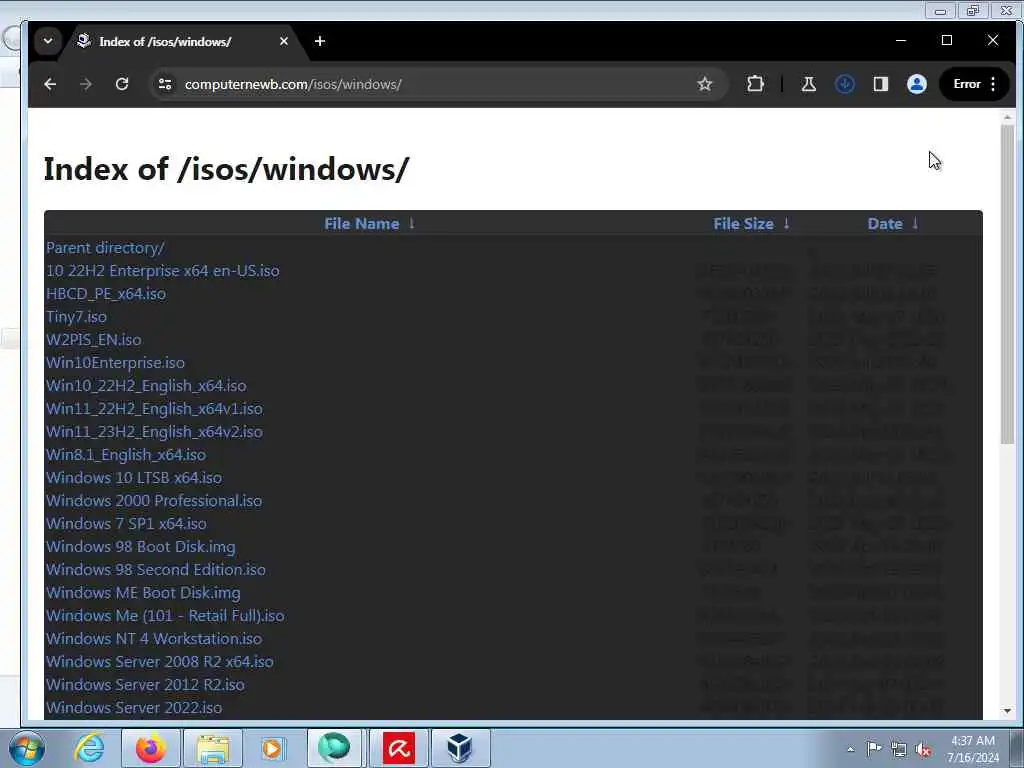Viewport: 1024px width, 768px height.
Task: Open the clock showing 4:37 AM
Action: click(x=973, y=749)
